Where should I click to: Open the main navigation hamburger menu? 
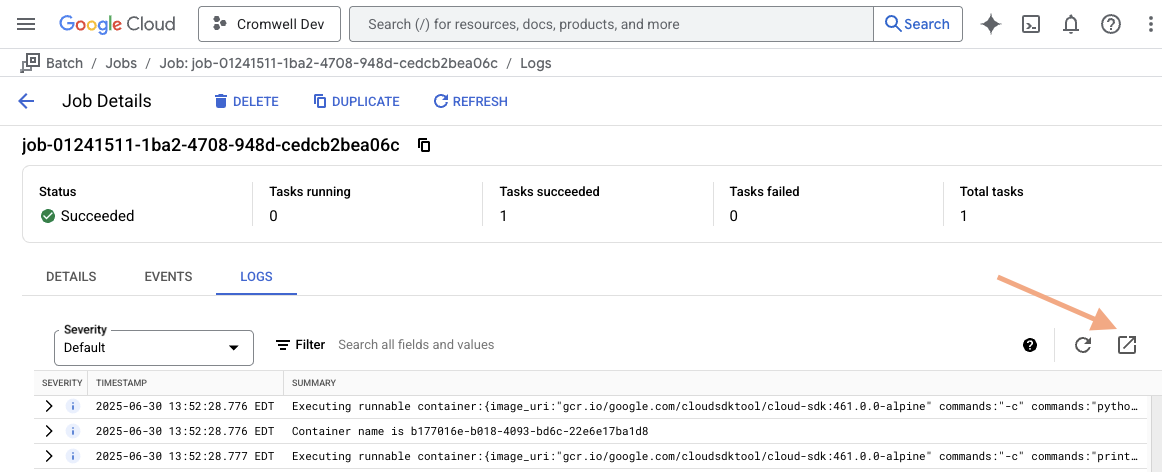(26, 24)
